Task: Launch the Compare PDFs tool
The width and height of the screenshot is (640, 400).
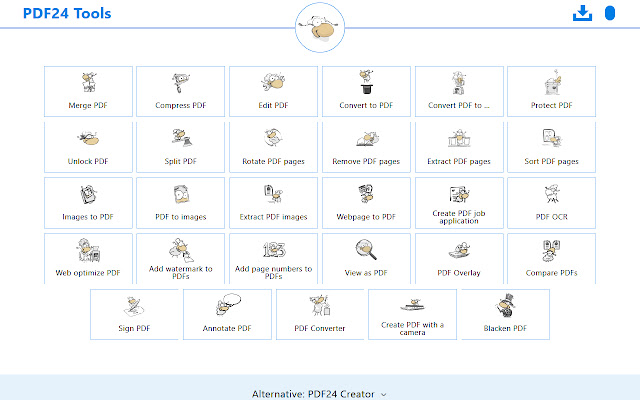Action: pyautogui.click(x=551, y=259)
